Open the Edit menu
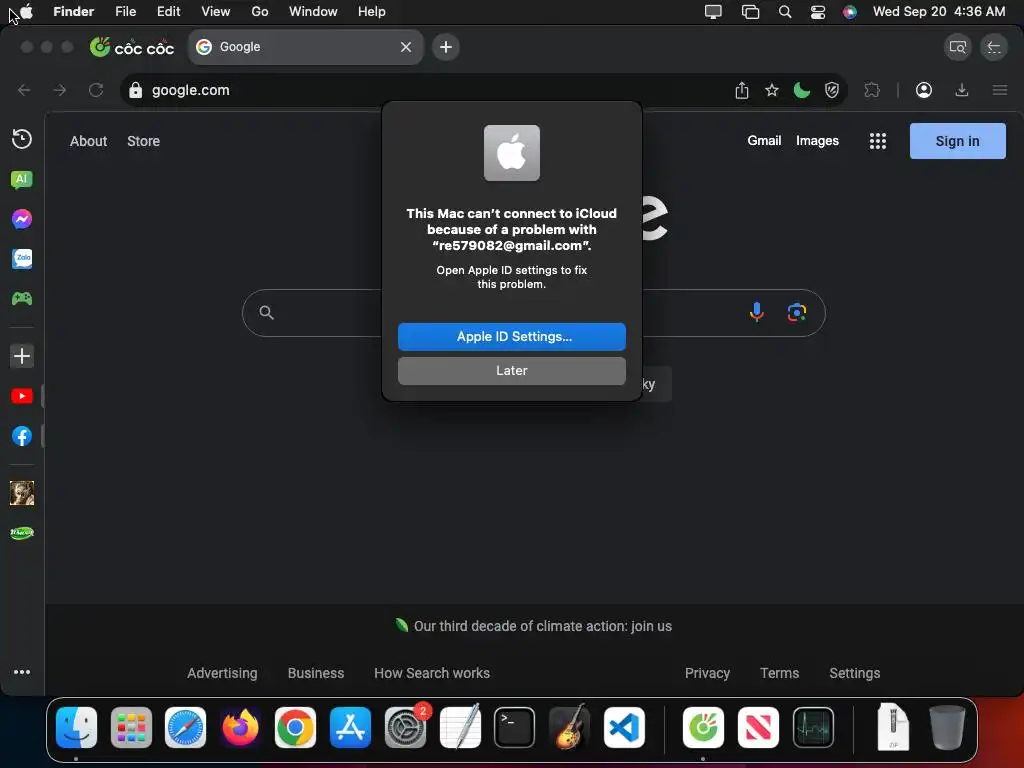 click(168, 11)
